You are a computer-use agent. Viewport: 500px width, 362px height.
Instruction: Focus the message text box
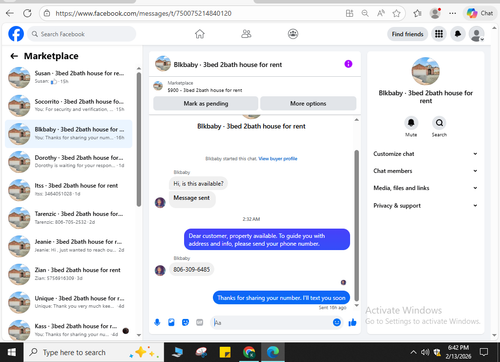click(272, 322)
